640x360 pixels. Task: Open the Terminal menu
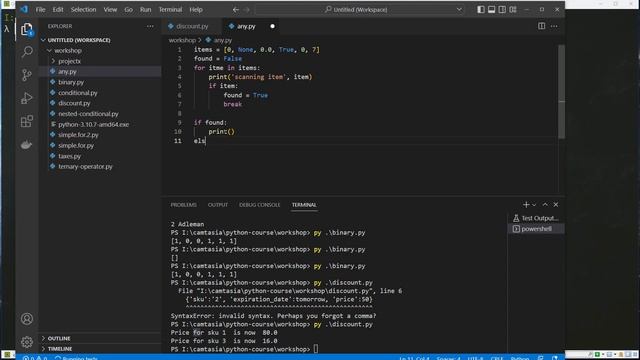[x=170, y=9]
